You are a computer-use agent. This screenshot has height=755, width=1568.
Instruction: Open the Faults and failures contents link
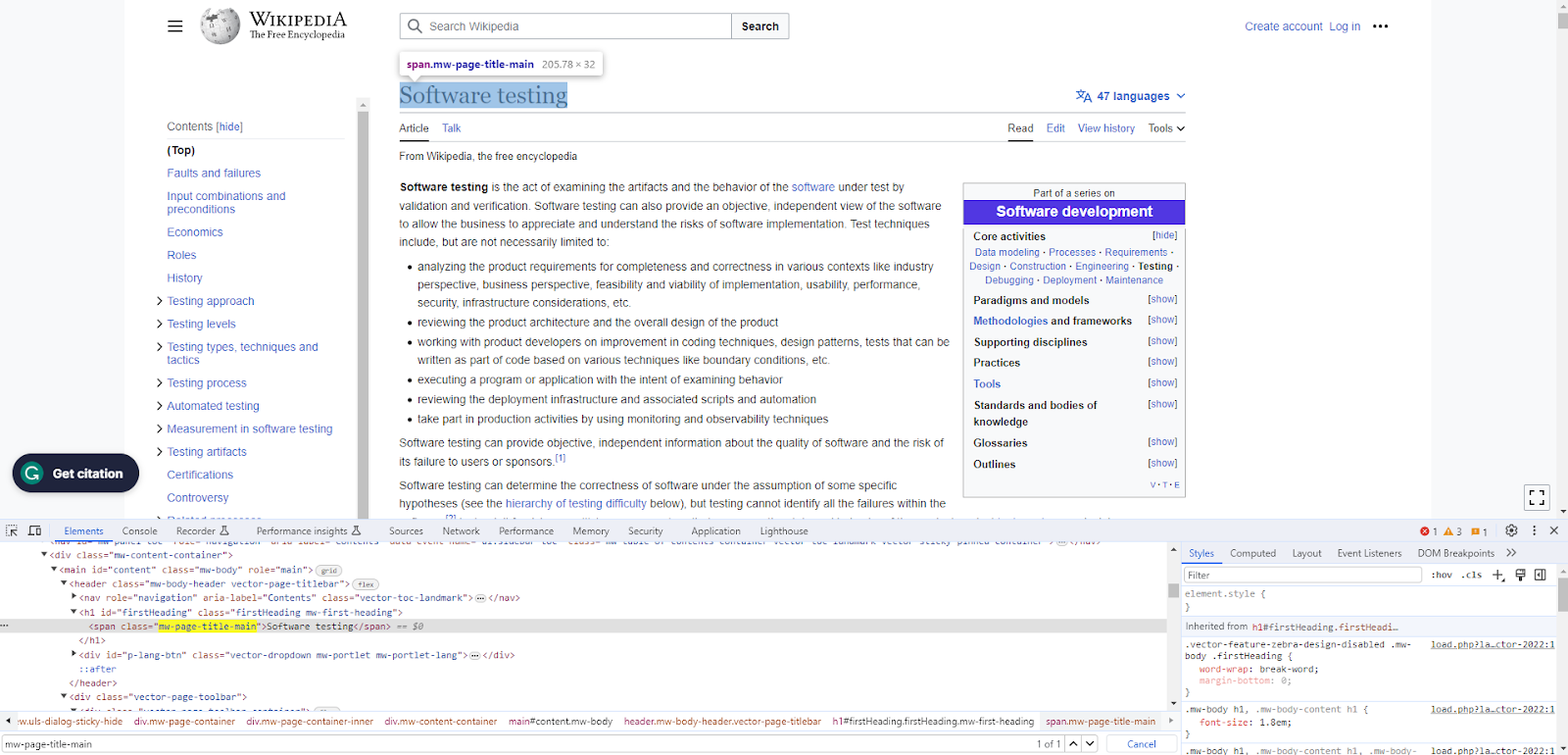click(214, 174)
